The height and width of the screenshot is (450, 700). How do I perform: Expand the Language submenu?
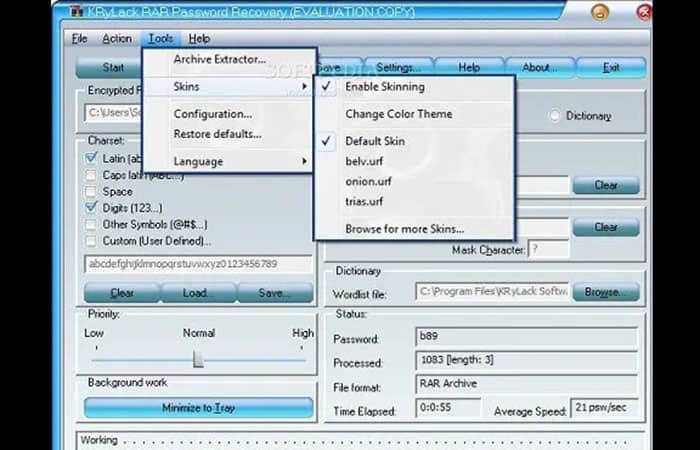(228, 161)
